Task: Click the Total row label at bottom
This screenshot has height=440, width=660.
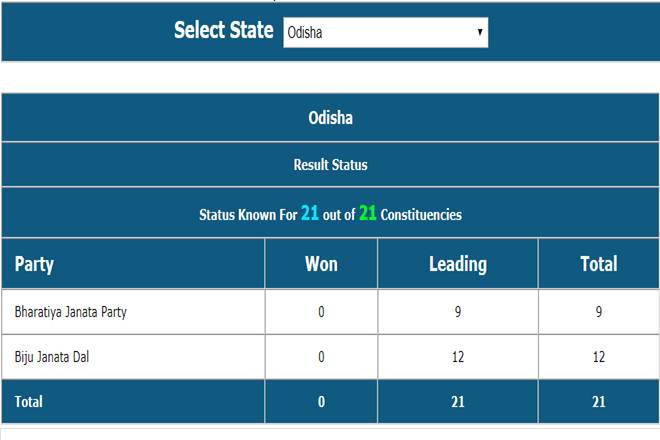Action: [28, 401]
